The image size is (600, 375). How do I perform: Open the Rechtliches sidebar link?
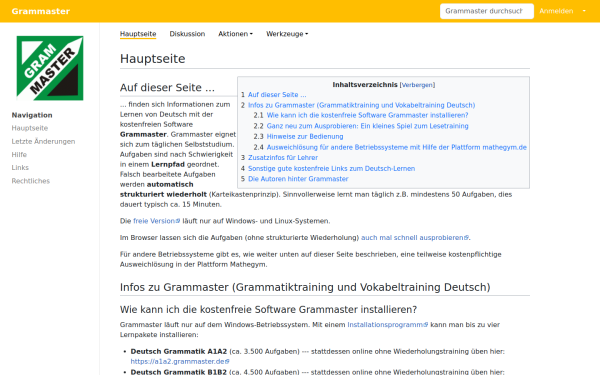tap(31, 181)
